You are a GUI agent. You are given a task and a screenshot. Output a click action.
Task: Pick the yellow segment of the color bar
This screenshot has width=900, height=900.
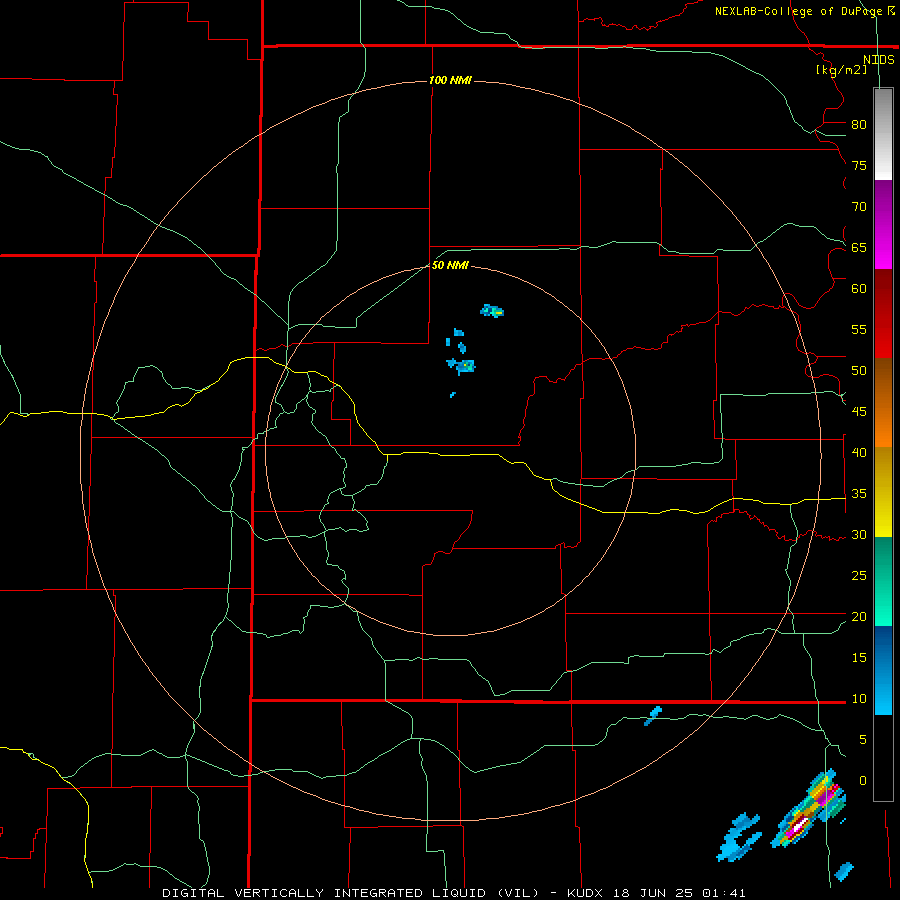(883, 492)
